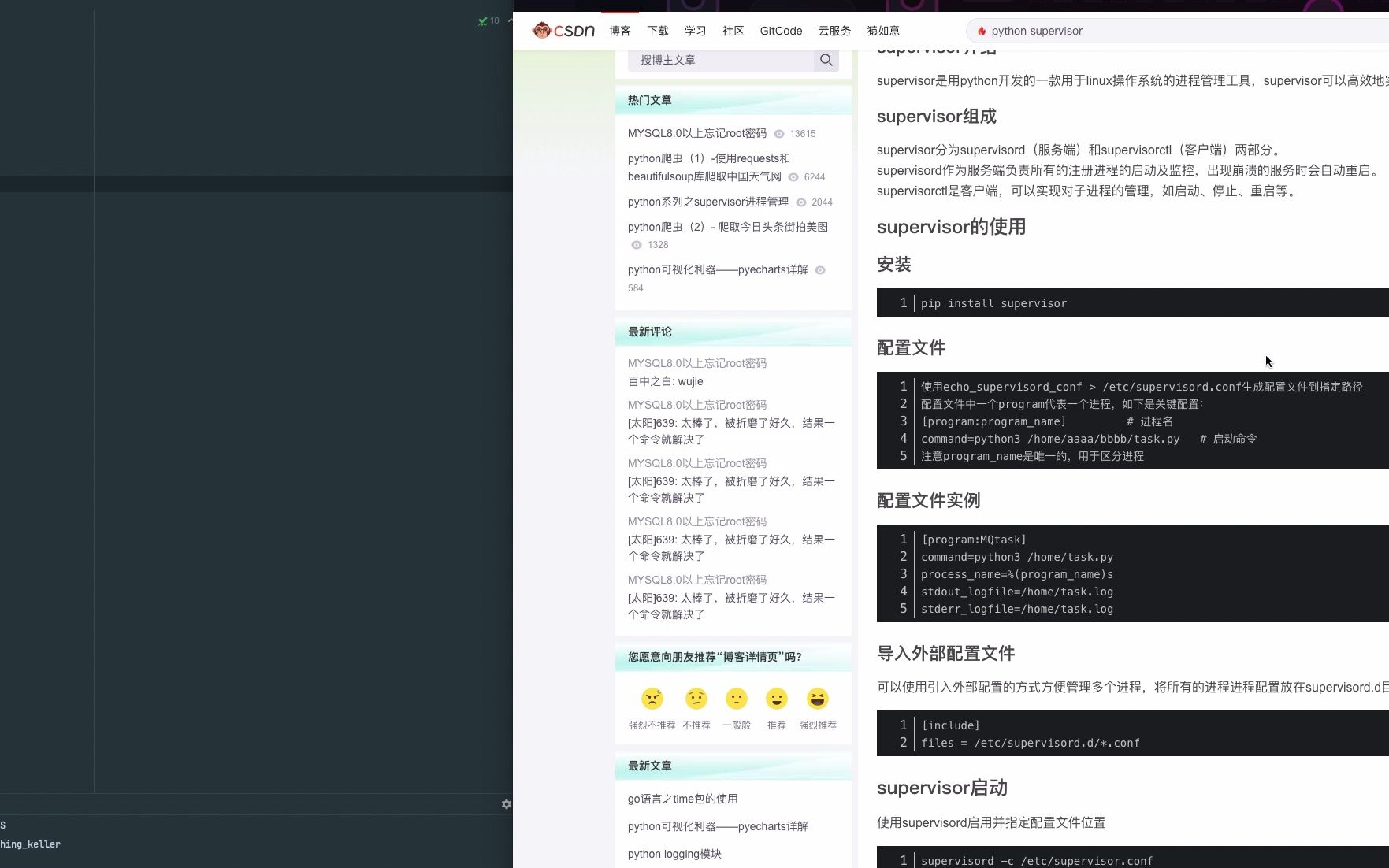This screenshot has width=1389, height=868.
Task: Click code line supervisord -c /etc/supervisor.conf
Action: point(1037,861)
